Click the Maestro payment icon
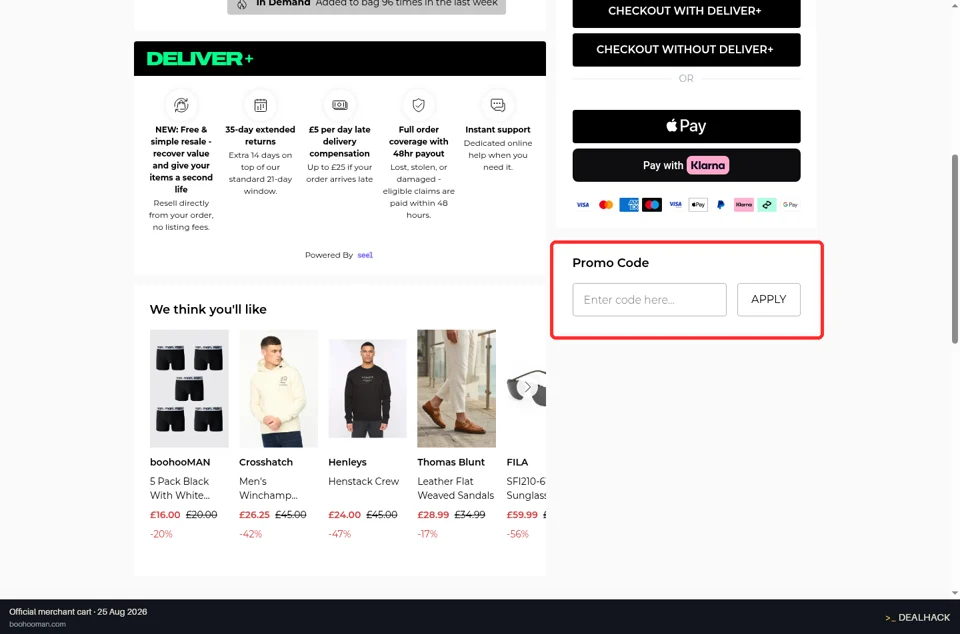 coord(652,205)
